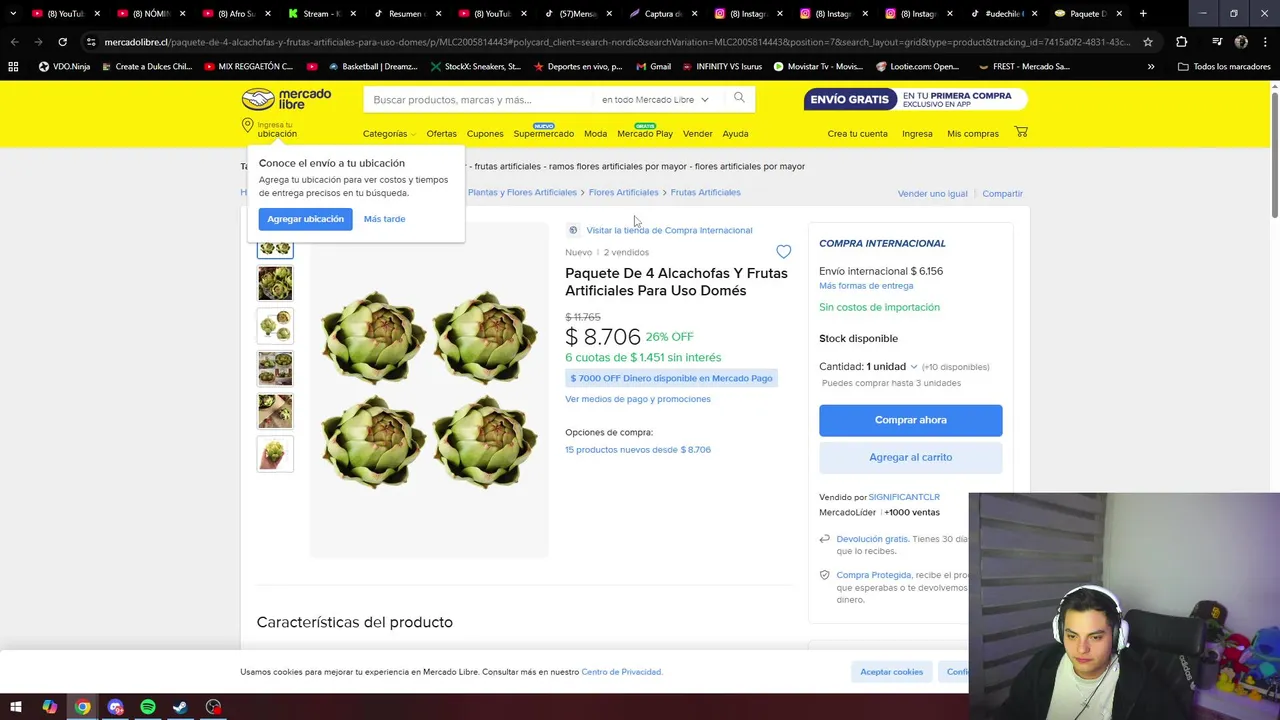
Task: Click the Compartir link
Action: coord(1002,194)
